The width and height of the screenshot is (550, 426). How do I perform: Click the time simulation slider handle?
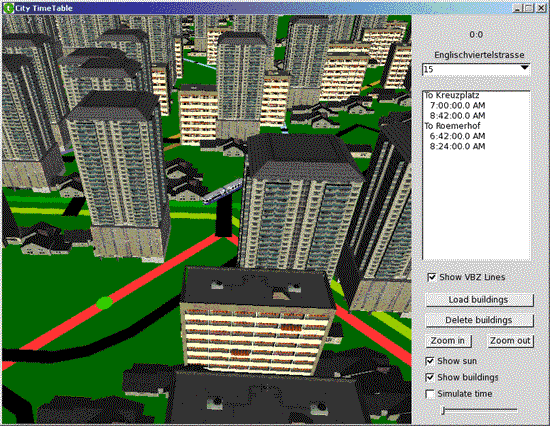[443, 411]
